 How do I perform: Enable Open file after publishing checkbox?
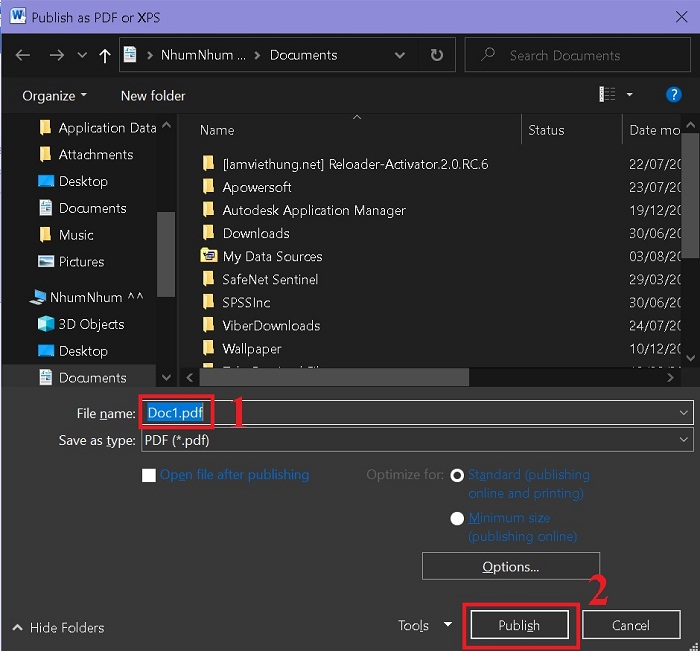pos(149,476)
